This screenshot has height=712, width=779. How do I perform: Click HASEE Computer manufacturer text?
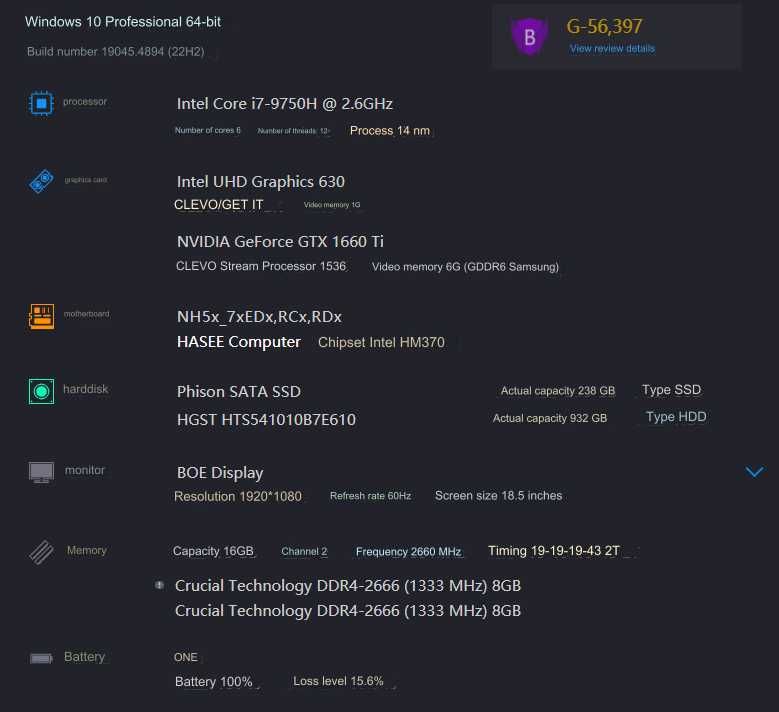(x=239, y=342)
